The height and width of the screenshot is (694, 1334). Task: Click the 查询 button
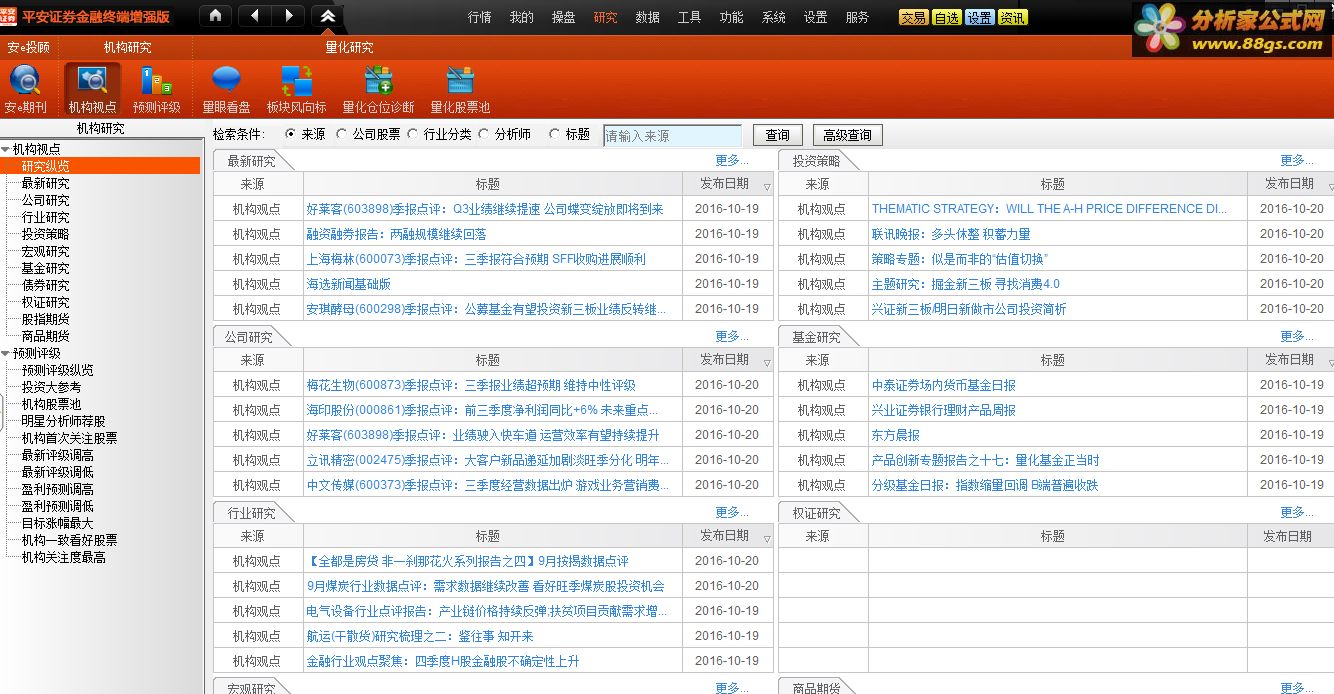click(778, 135)
